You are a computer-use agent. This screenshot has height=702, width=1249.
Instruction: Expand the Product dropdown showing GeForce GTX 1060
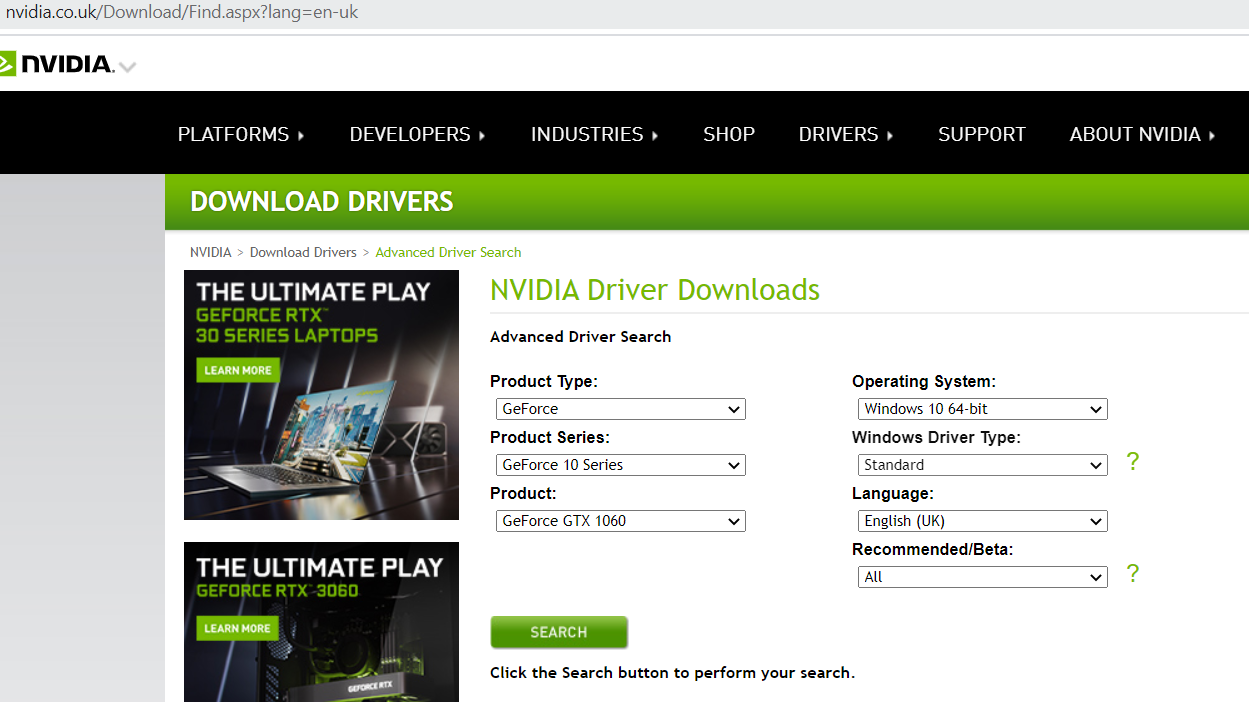coord(621,521)
